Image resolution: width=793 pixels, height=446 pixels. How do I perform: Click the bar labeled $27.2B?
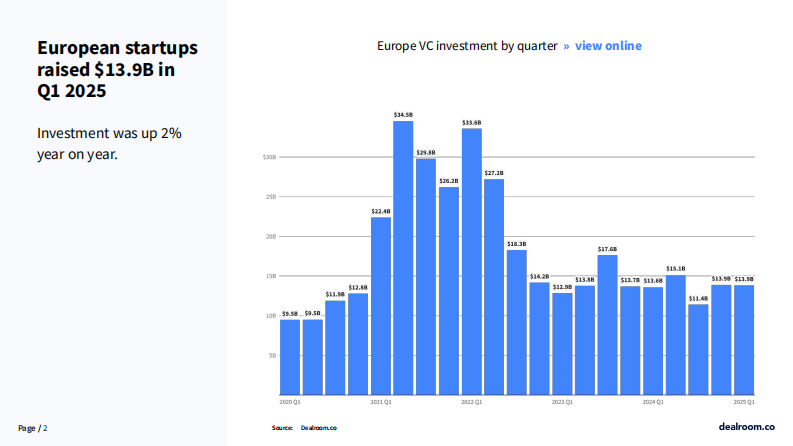coord(494,286)
